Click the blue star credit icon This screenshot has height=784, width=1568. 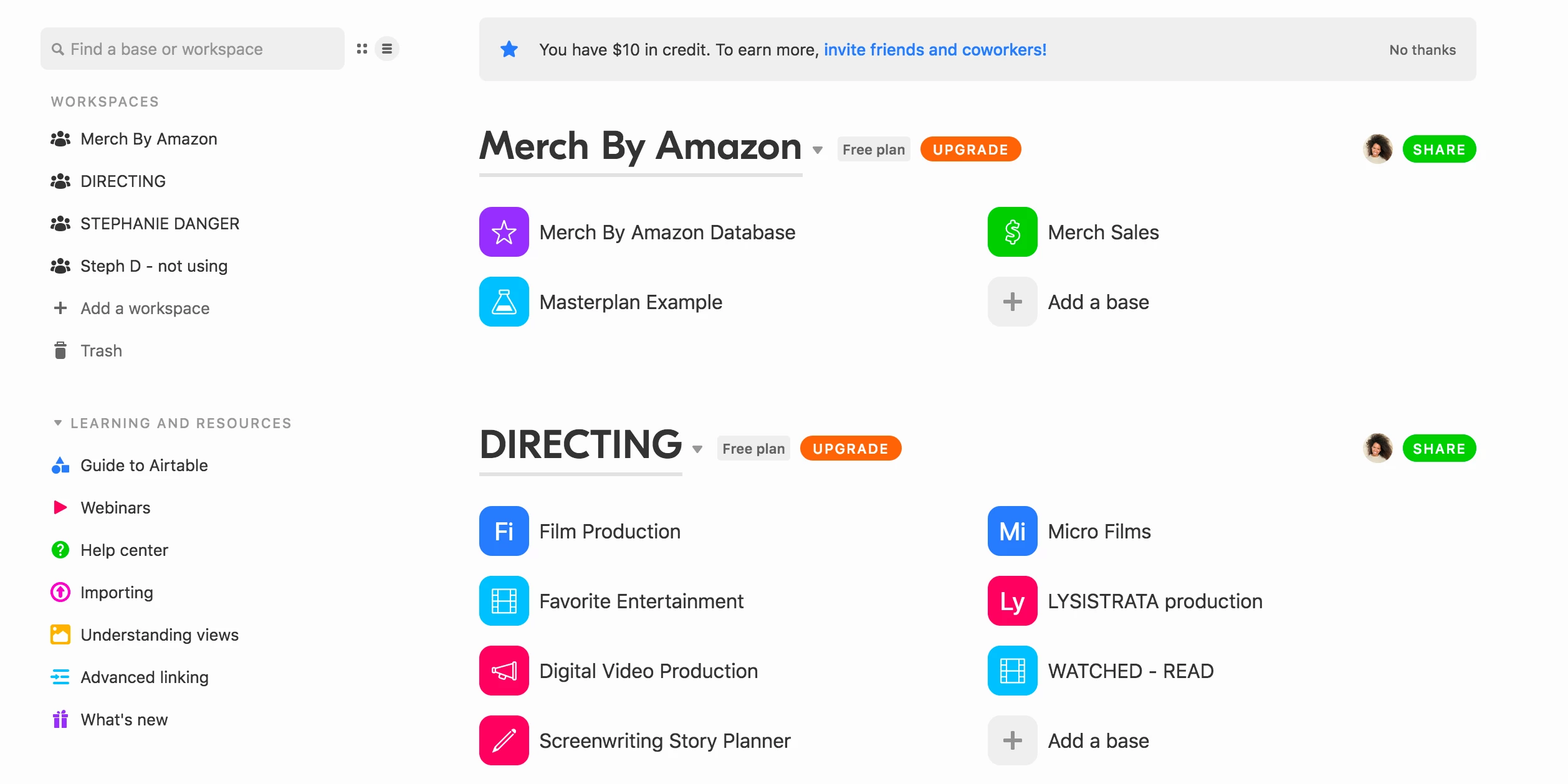tap(509, 49)
